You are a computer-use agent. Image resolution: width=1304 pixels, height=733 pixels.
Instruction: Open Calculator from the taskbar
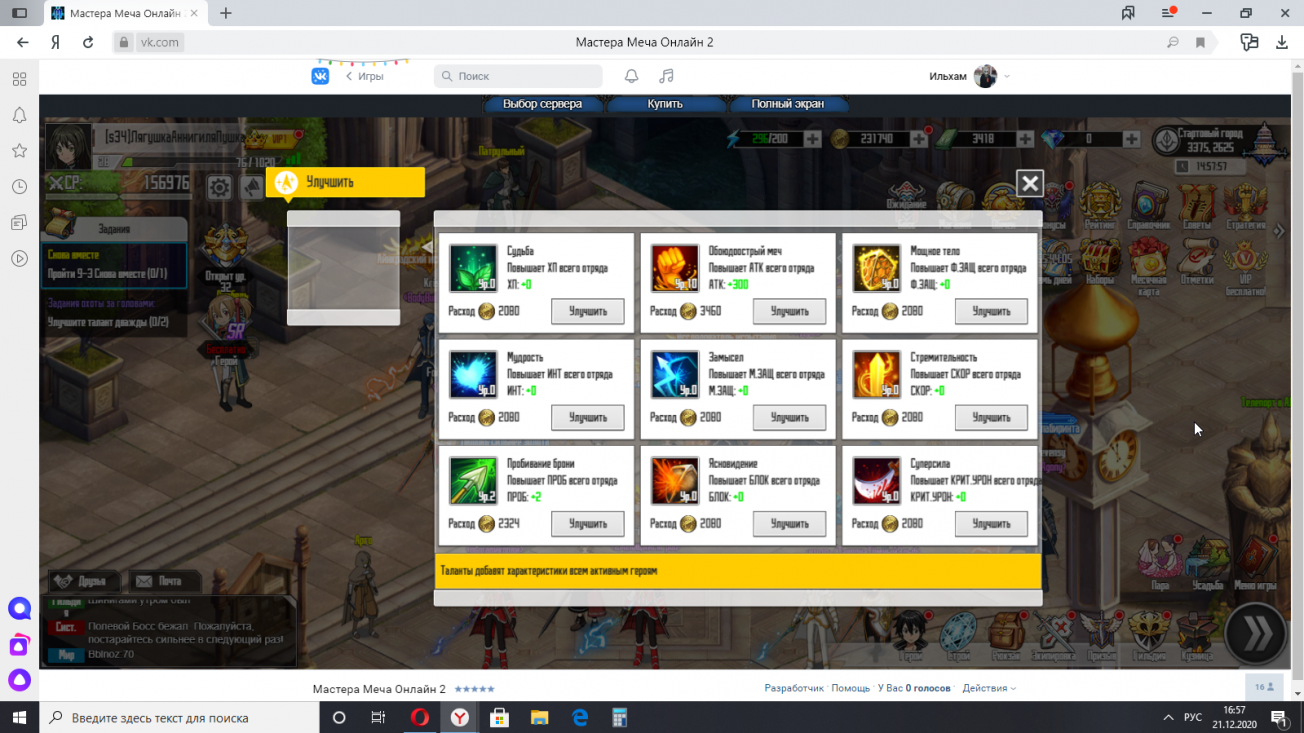tap(619, 718)
